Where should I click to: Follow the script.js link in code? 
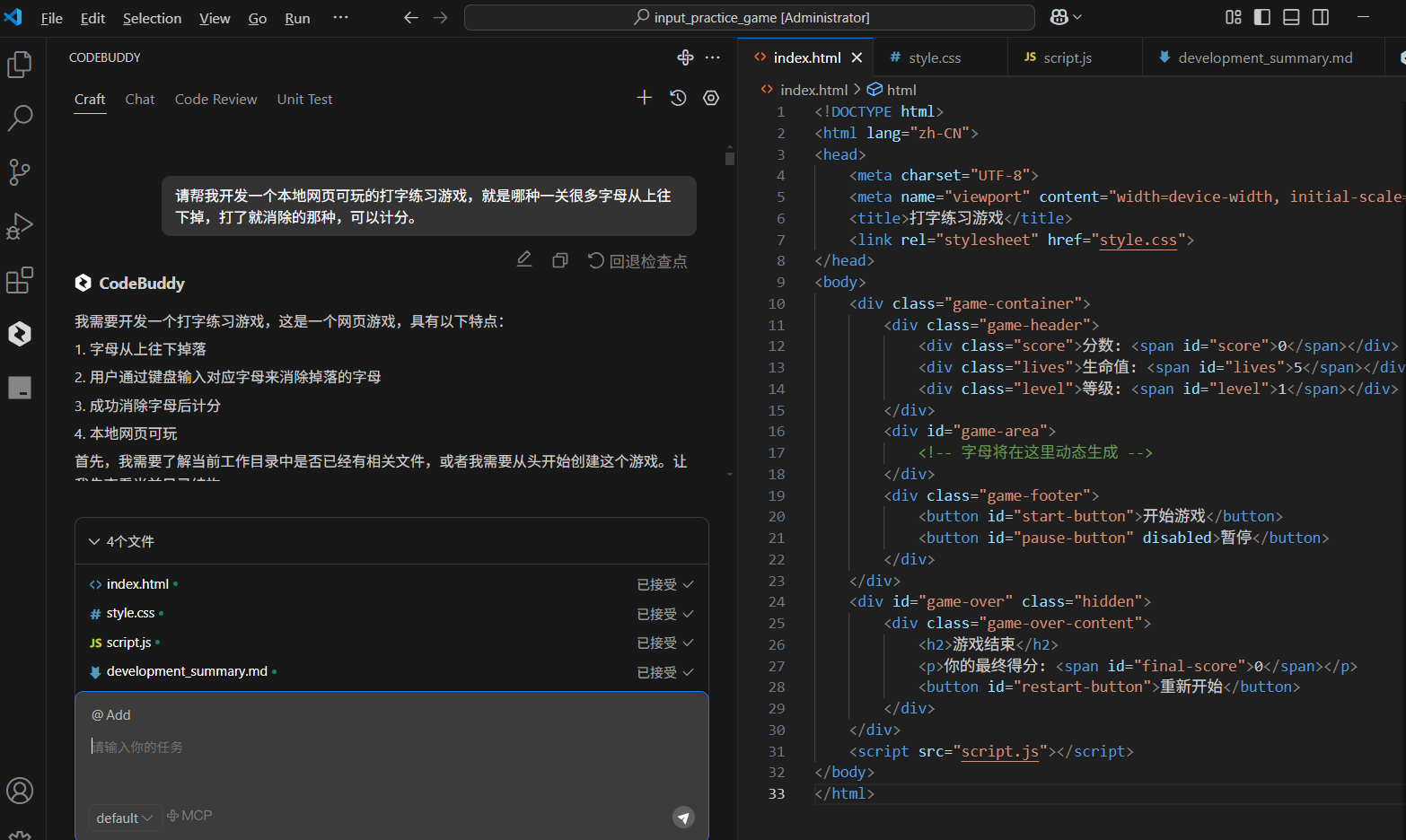pyautogui.click(x=999, y=751)
